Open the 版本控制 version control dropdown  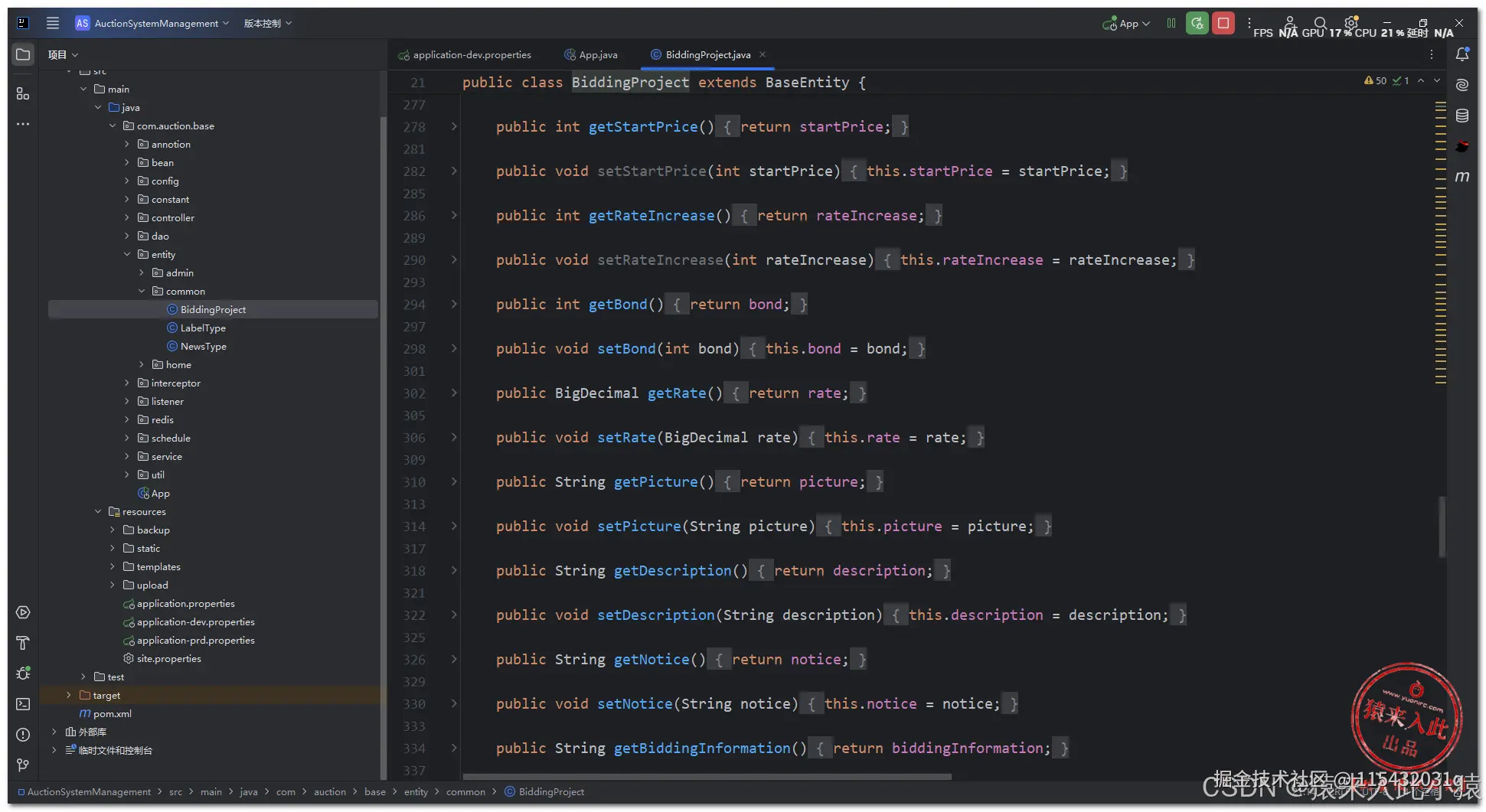(268, 23)
